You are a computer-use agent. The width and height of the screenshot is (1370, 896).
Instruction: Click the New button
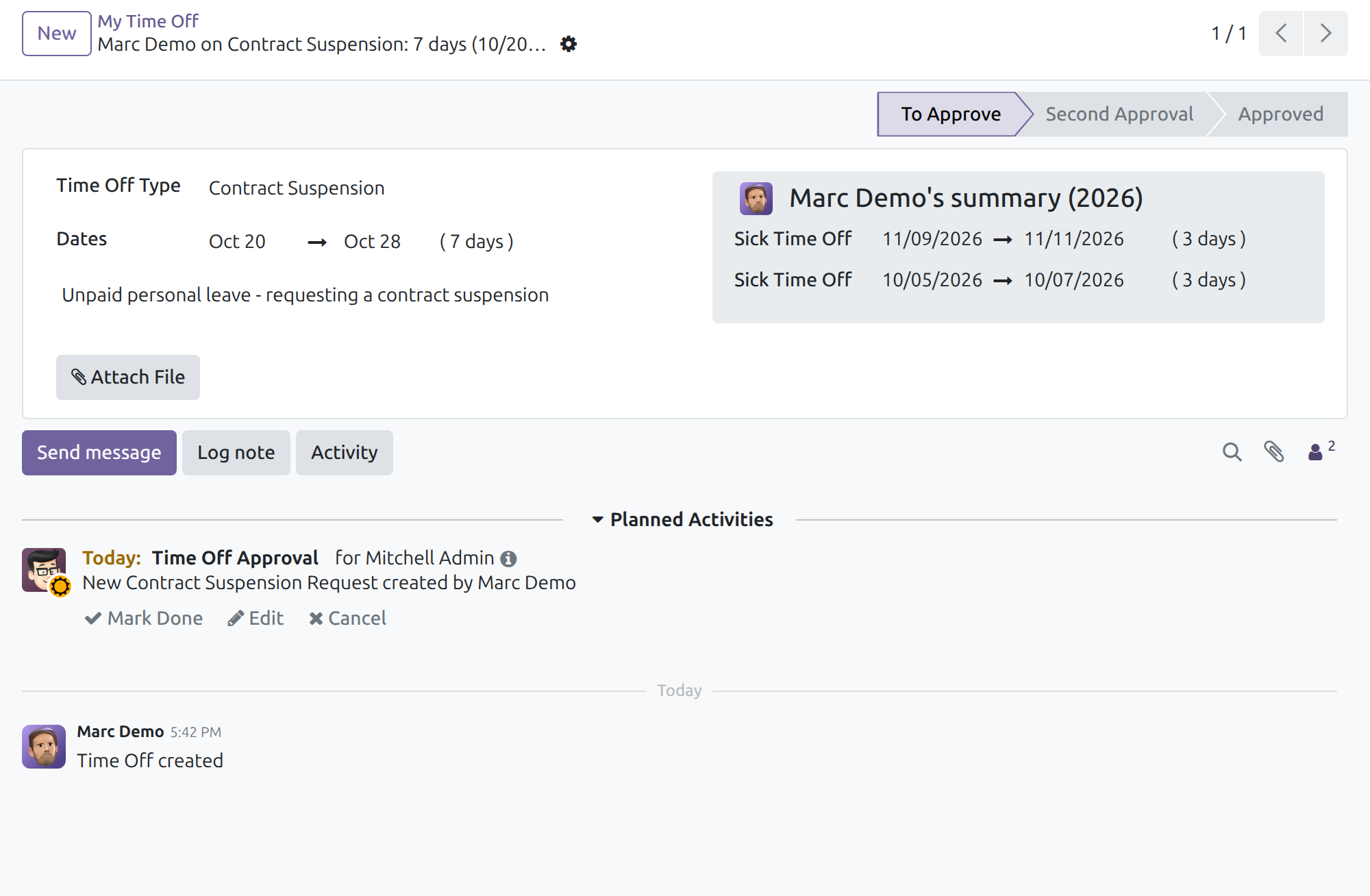pos(57,33)
